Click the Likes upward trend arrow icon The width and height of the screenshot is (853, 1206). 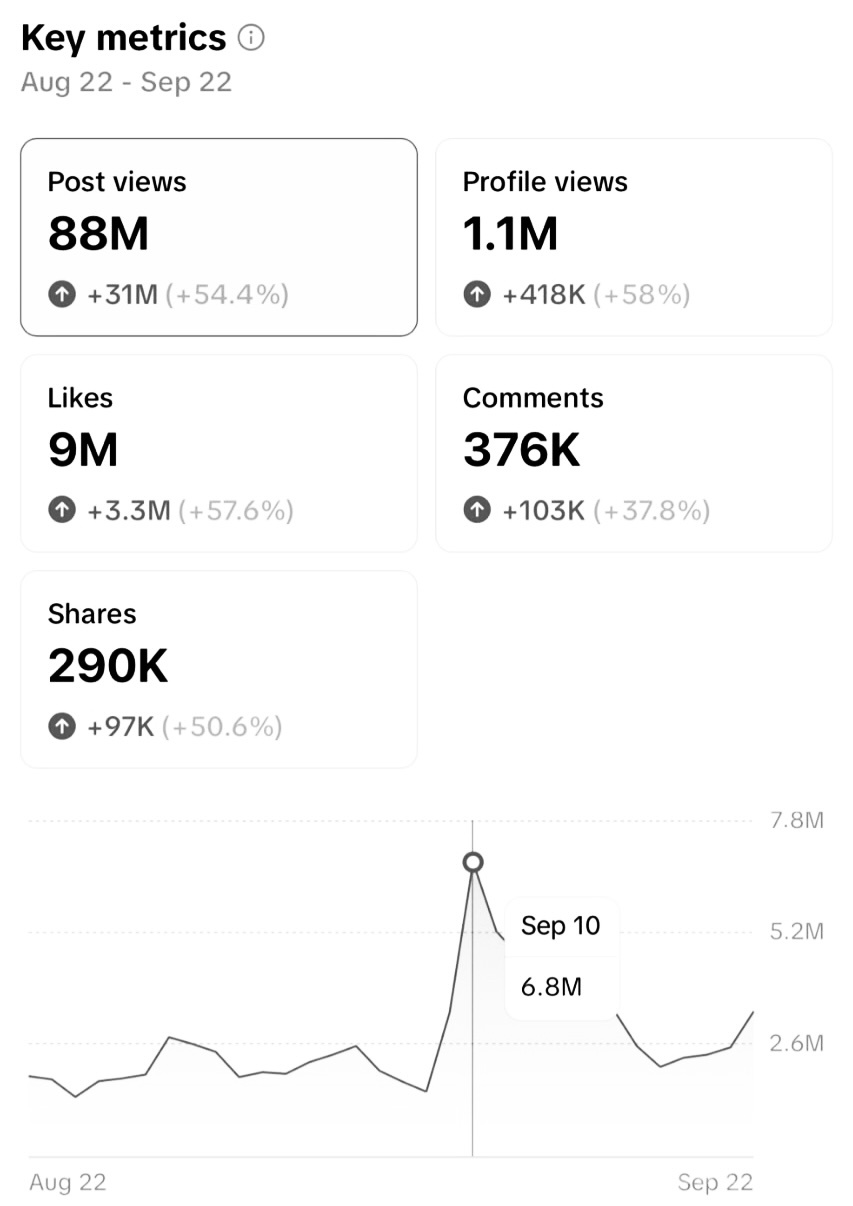pyautogui.click(x=61, y=510)
